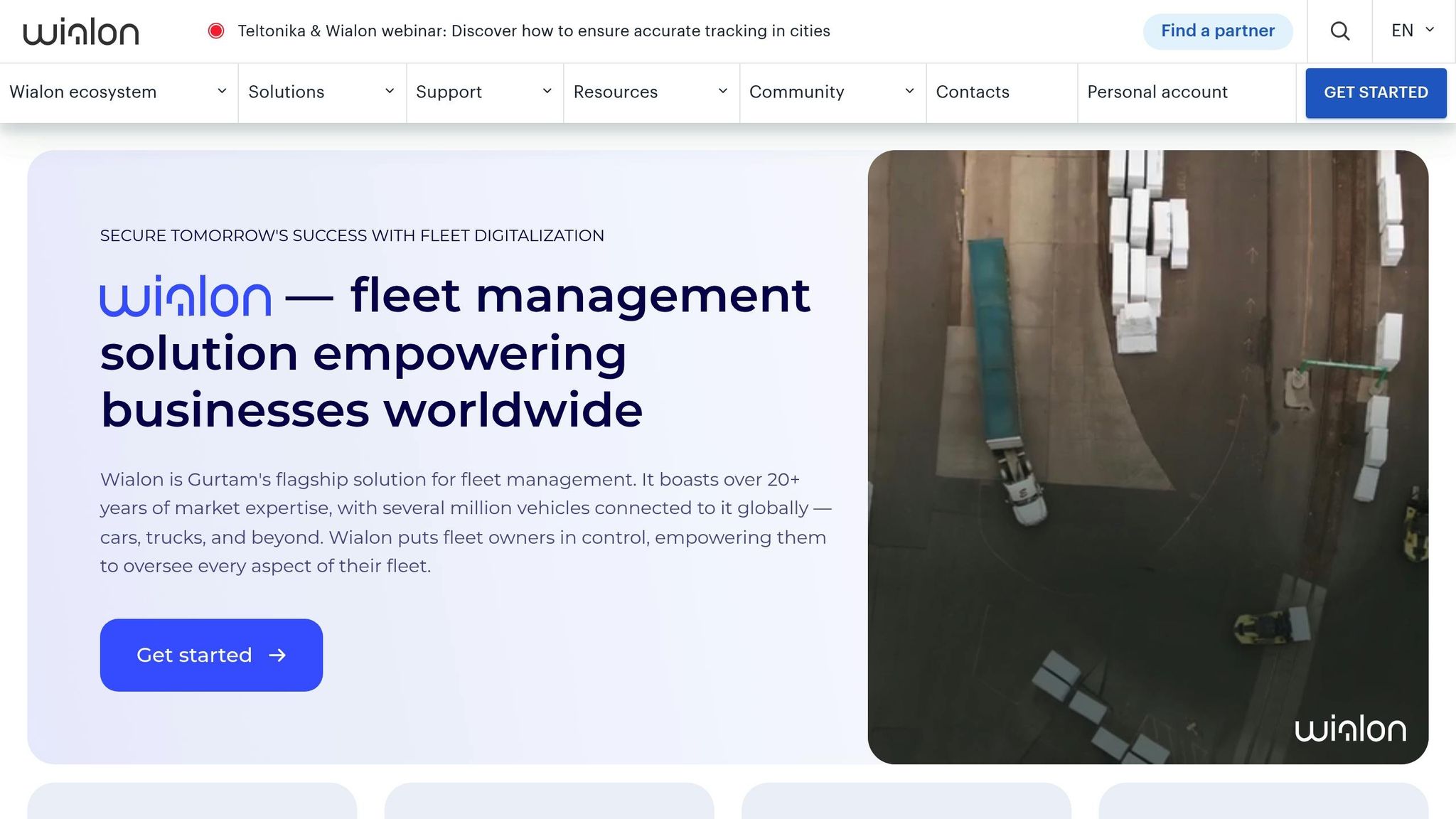Open the EN language dropdown
The height and width of the screenshot is (819, 1456).
point(1413,31)
